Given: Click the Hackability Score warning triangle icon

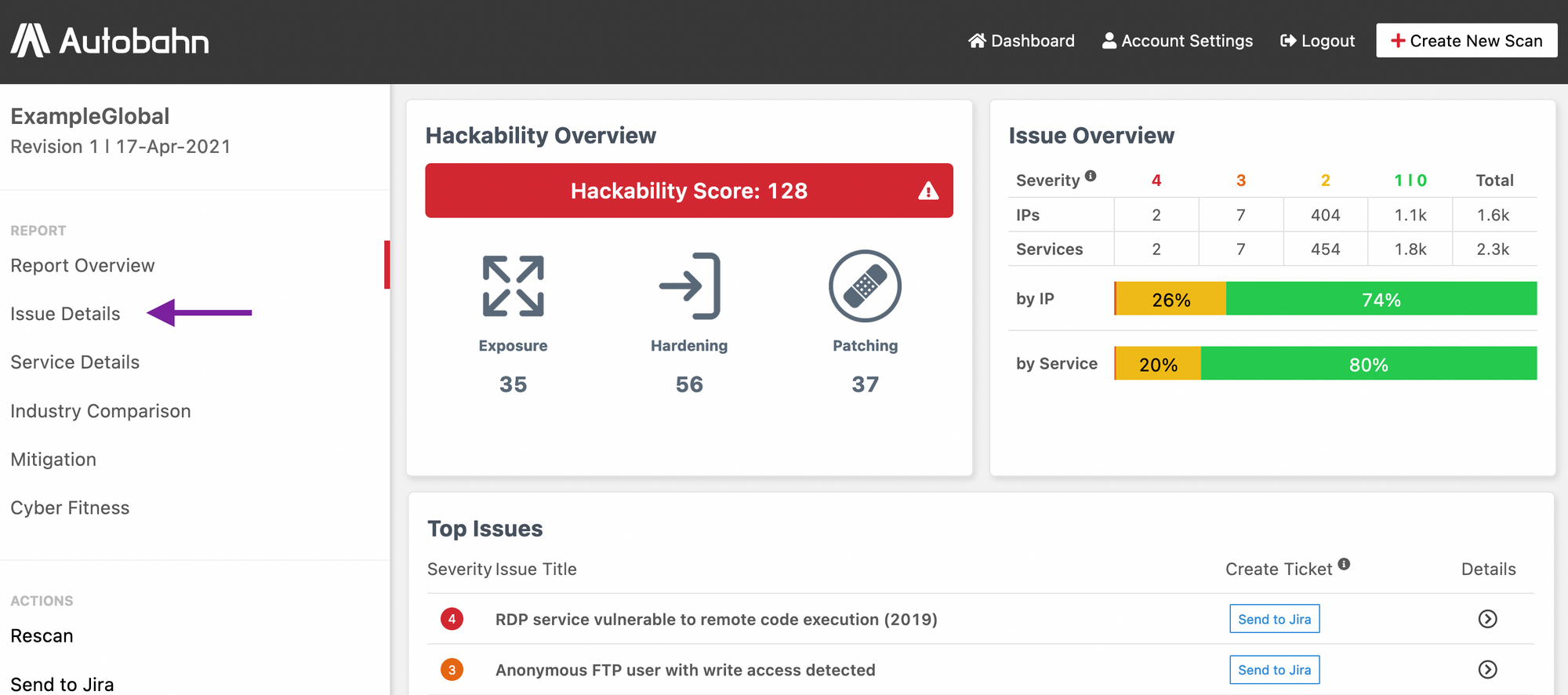Looking at the screenshot, I should (928, 191).
